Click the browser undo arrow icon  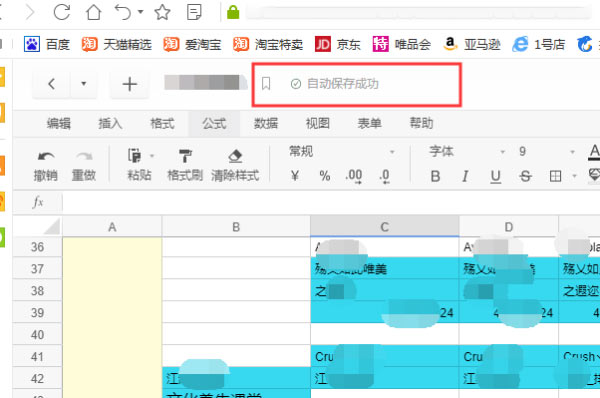(122, 12)
